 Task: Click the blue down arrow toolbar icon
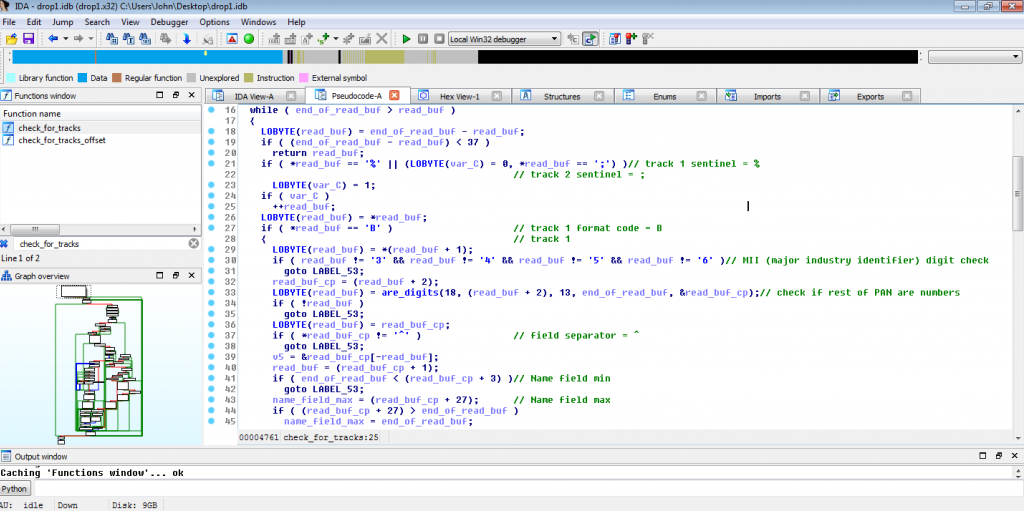pyautogui.click(x=186, y=39)
